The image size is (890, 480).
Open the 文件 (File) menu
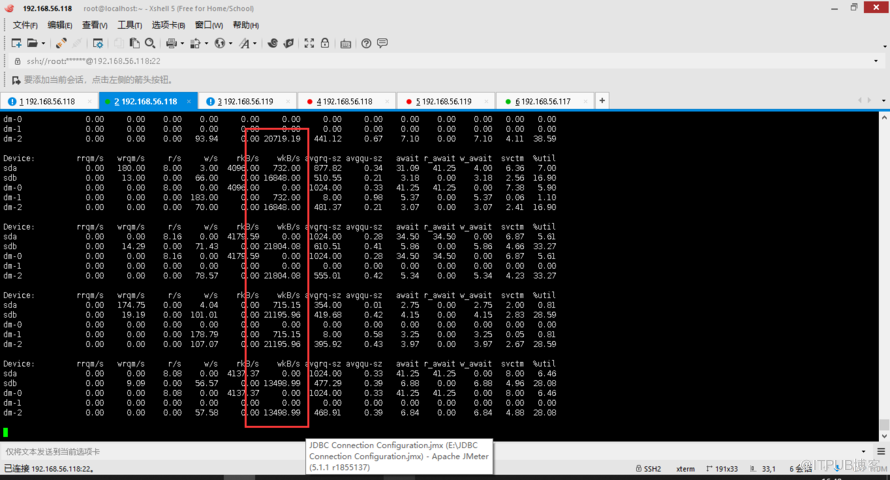coord(25,25)
